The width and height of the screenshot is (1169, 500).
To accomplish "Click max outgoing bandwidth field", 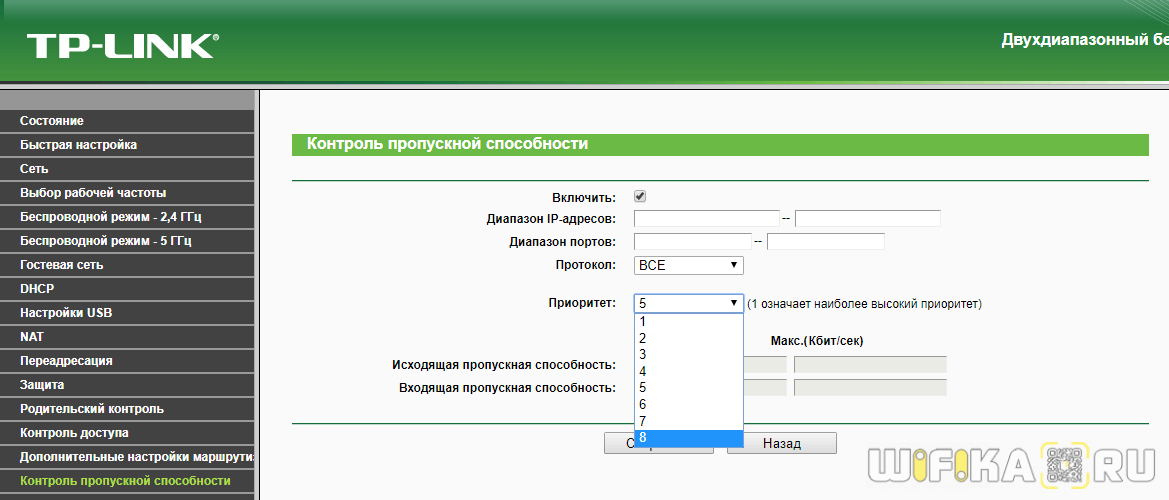I will point(870,364).
